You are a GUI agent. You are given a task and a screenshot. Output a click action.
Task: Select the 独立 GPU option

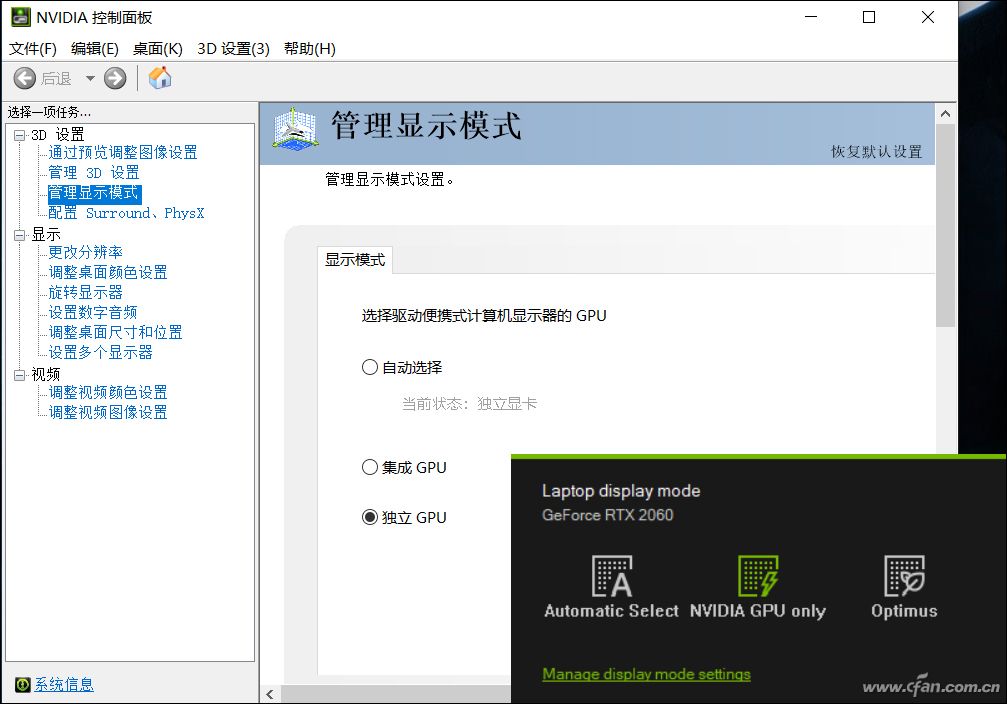point(369,517)
